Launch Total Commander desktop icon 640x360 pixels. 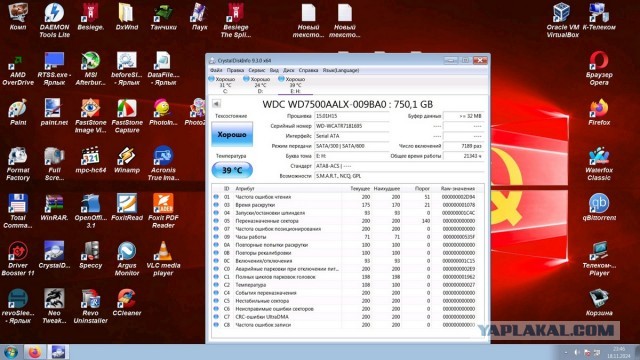[x=18, y=211]
